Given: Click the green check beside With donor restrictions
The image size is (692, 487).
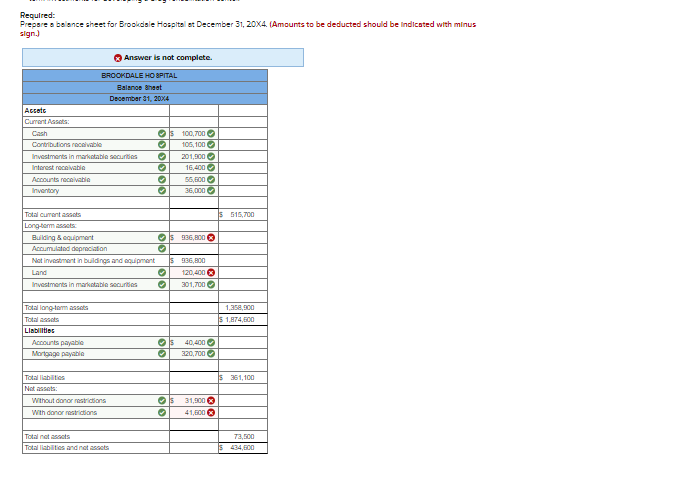Looking at the screenshot, I should coord(162,412).
